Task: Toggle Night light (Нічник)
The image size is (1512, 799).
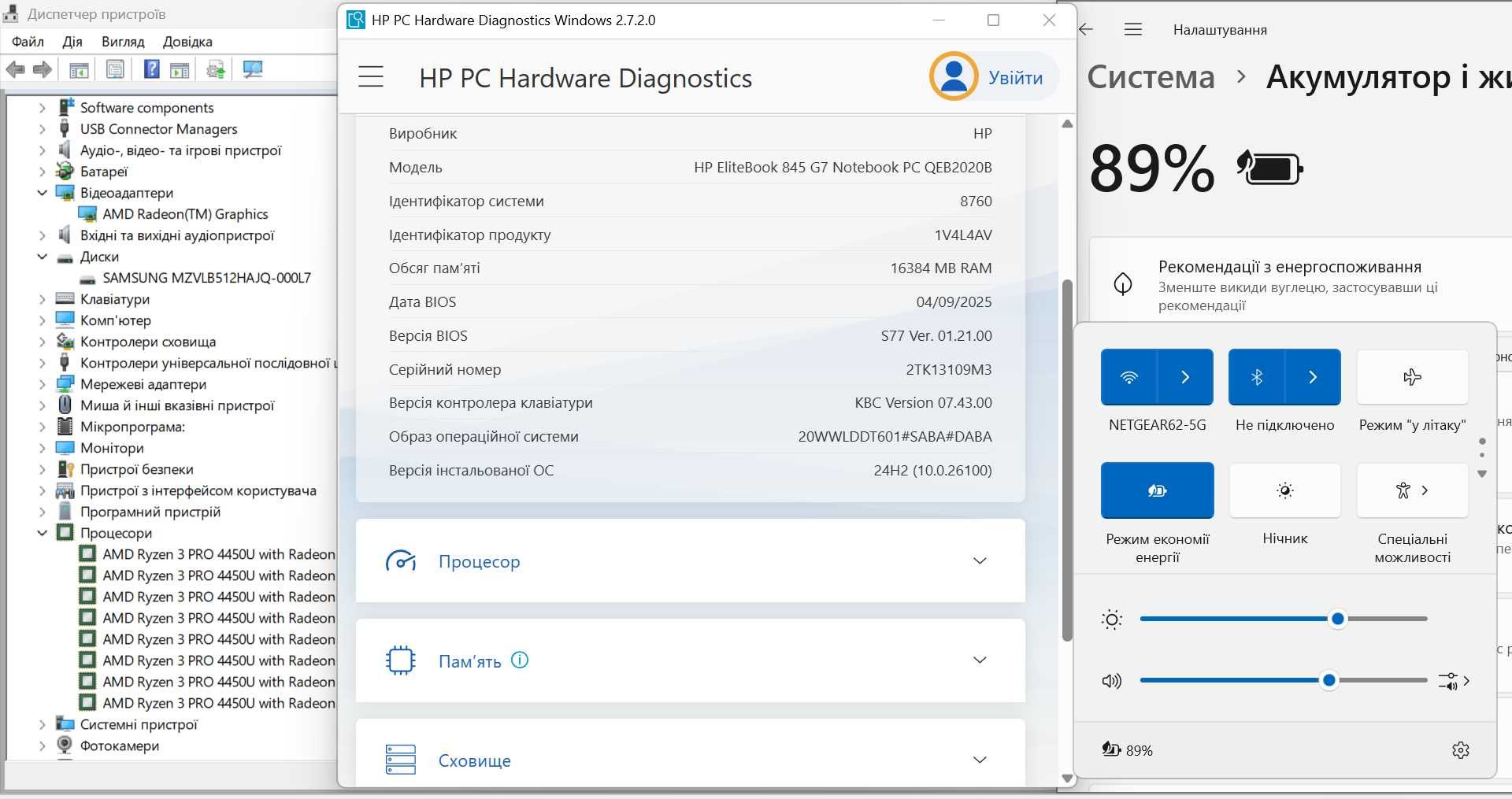Action: pos(1284,490)
